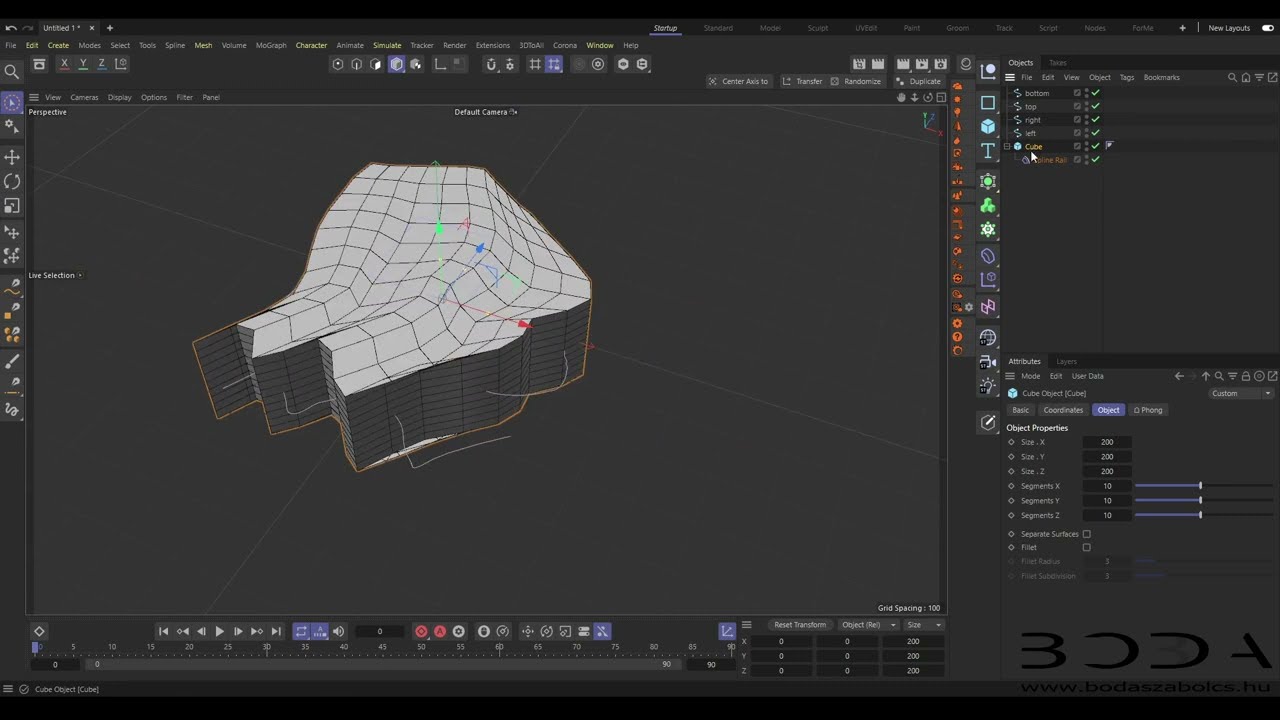The width and height of the screenshot is (1280, 720).
Task: Select the Rotate tool
Action: [12, 181]
